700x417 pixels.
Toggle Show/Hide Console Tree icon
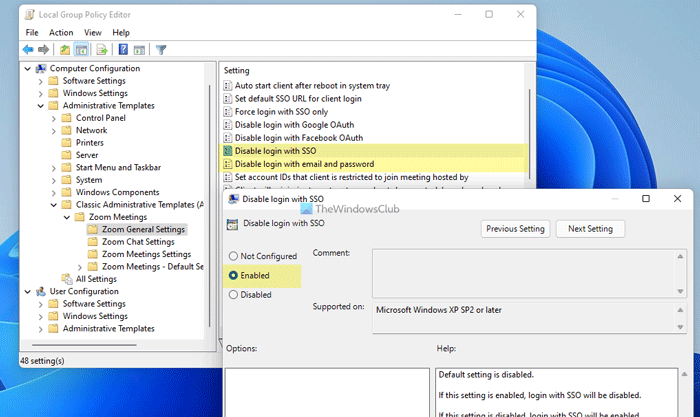82,49
